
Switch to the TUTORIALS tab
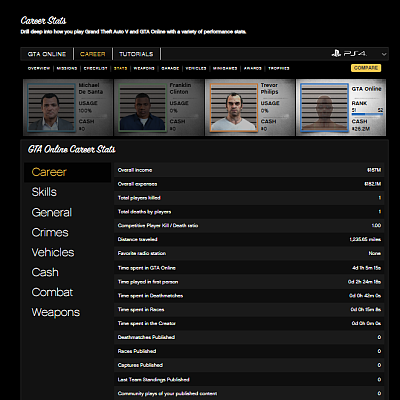[136, 54]
